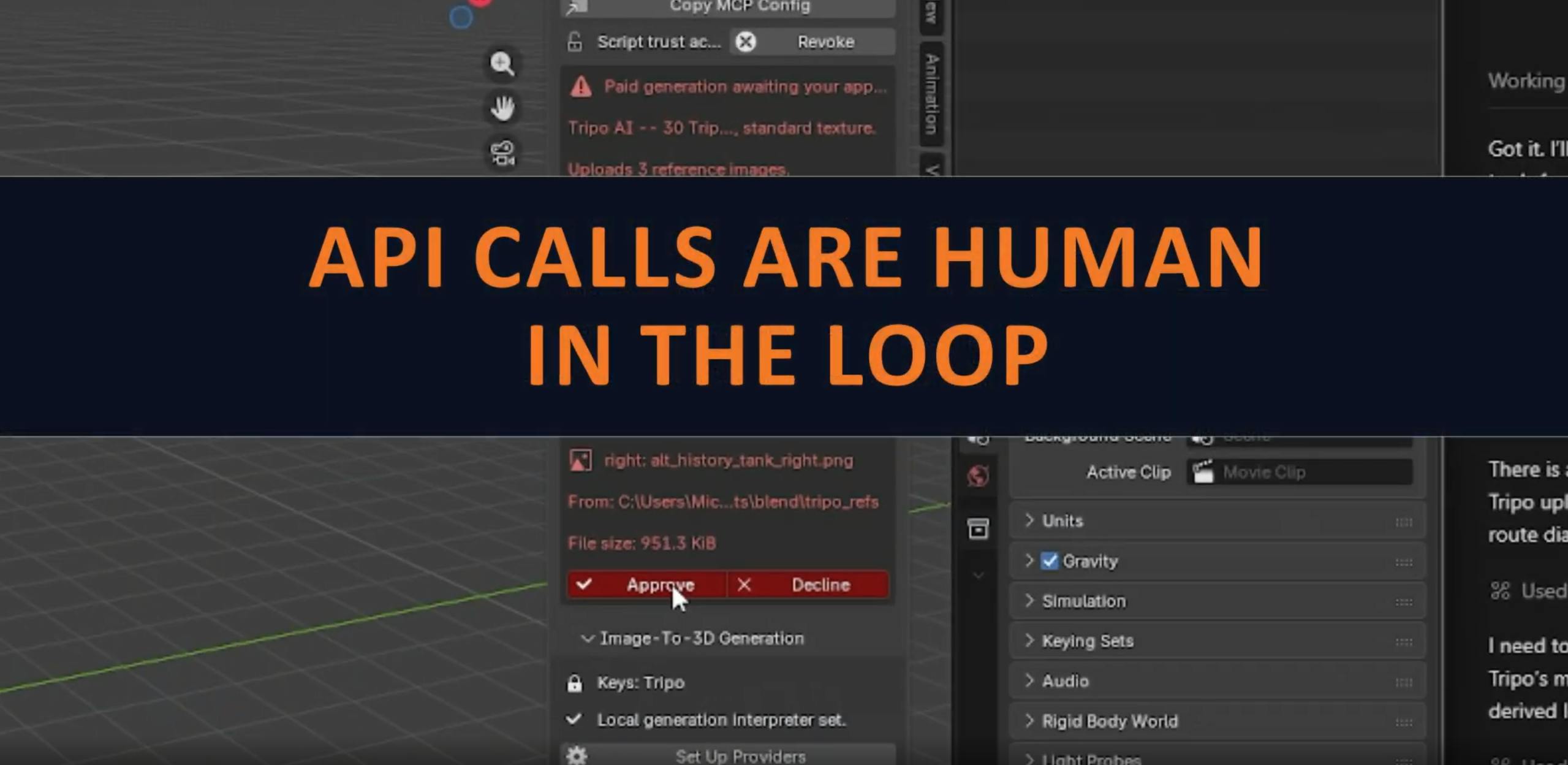Click the viewport zoom magnifier icon
This screenshot has height=765, width=1568.
[502, 64]
